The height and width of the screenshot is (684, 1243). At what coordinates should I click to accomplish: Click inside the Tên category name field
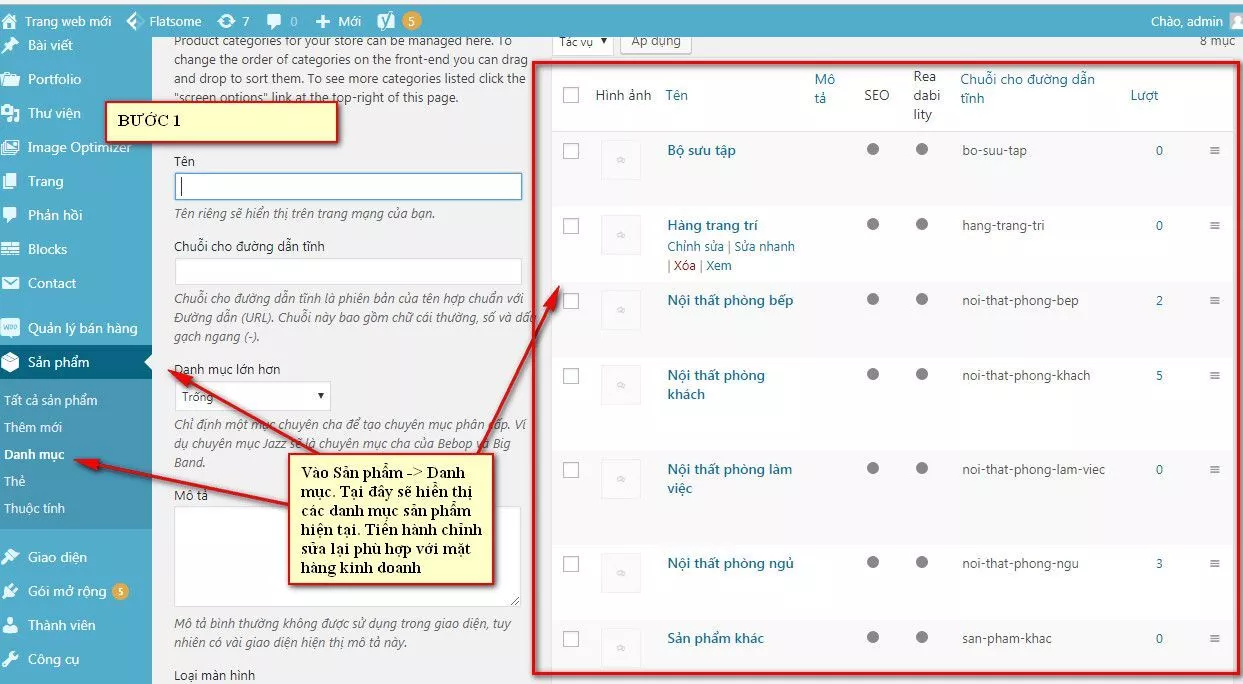click(x=347, y=186)
